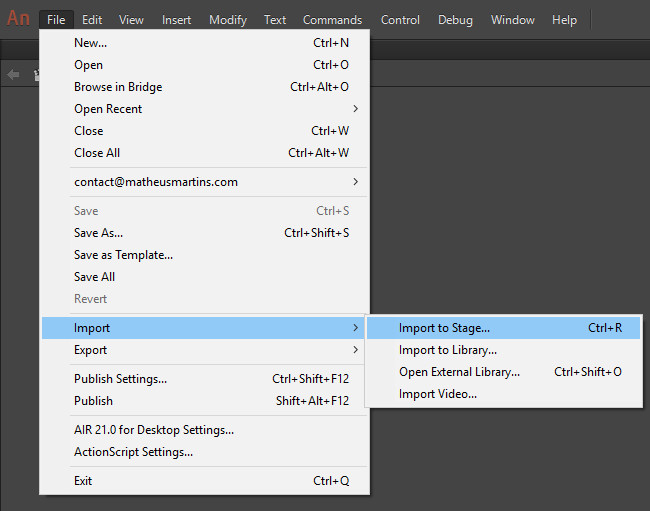The height and width of the screenshot is (511, 650).
Task: Open the Edit menu
Action: point(92,19)
